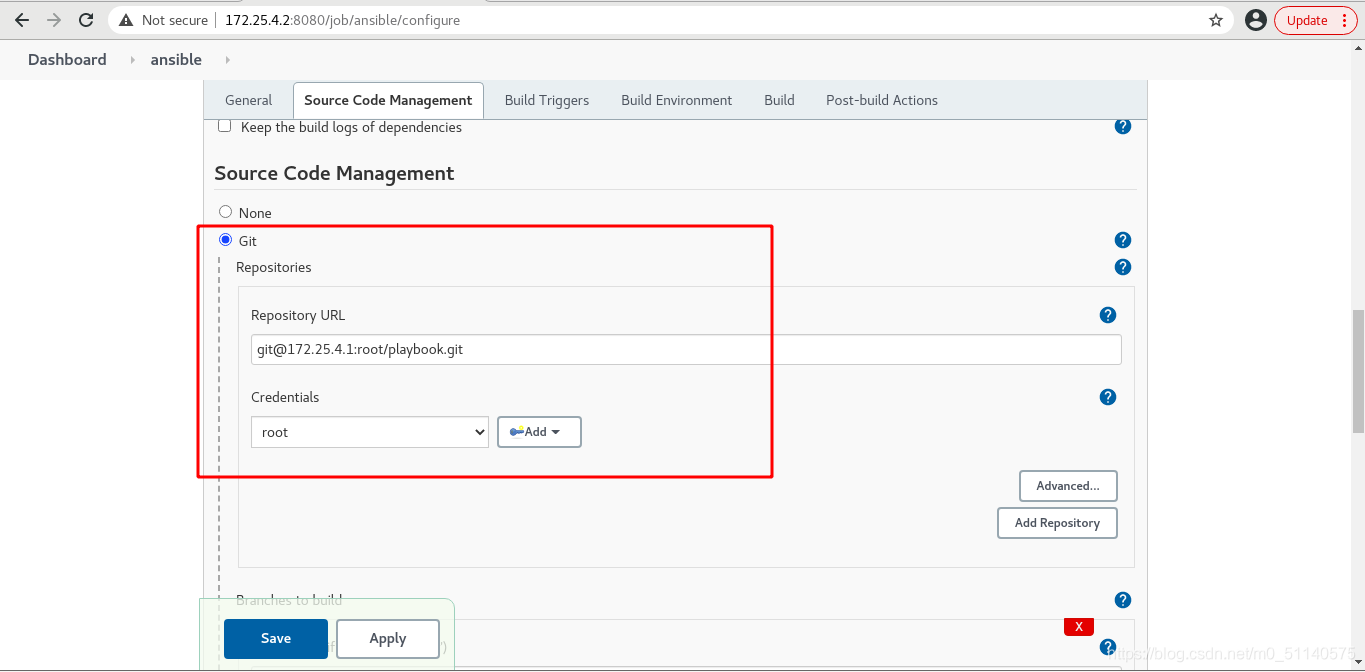This screenshot has height=672, width=1365.
Task: Expand the breadcrumb arrow after Dashboard
Action: tap(132, 60)
